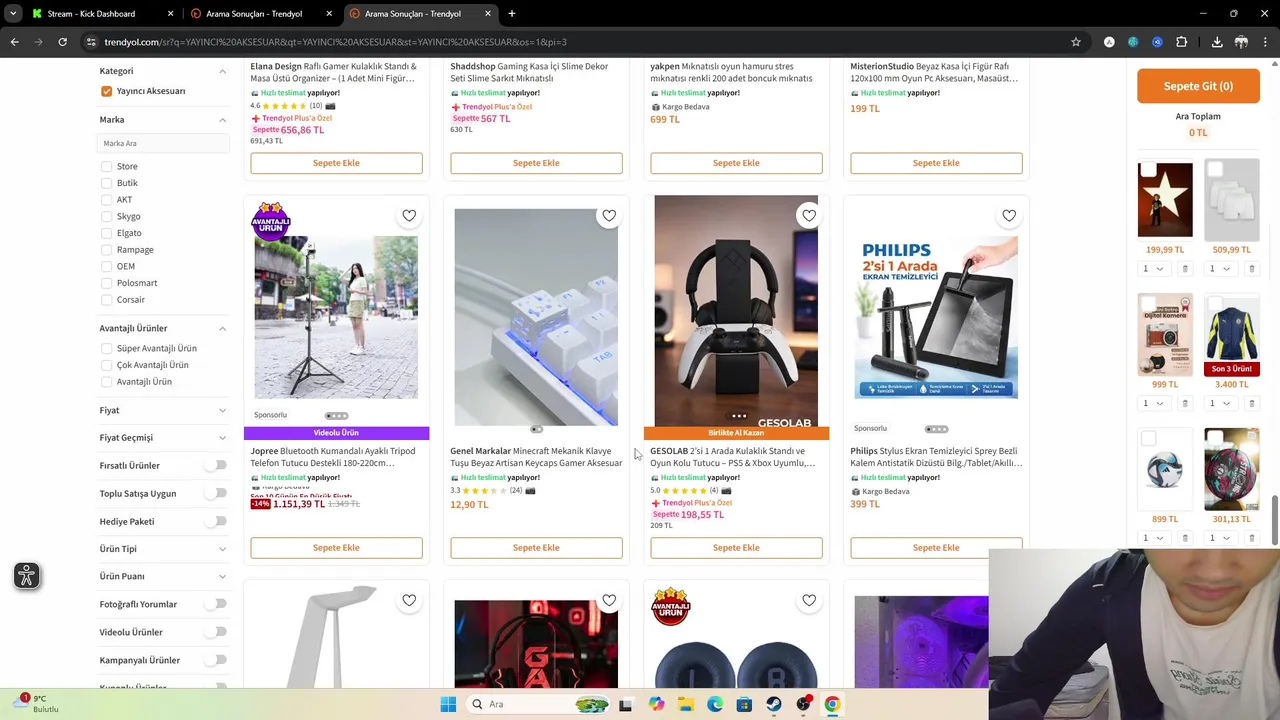Delete the 509,99 TL cart item
Image resolution: width=1280 pixels, height=720 pixels.
coord(1251,269)
